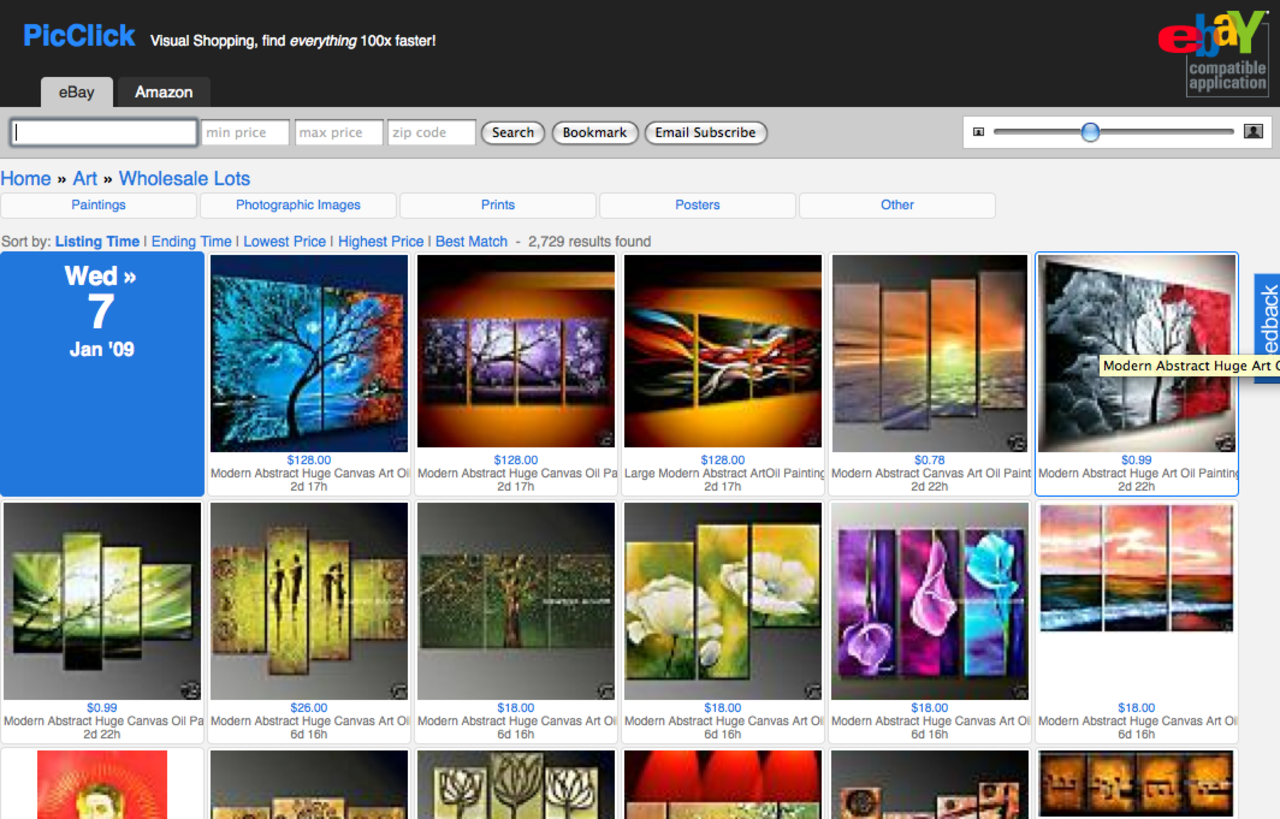The image size is (1280, 819).
Task: Click the Bookmark button
Action: pos(594,132)
